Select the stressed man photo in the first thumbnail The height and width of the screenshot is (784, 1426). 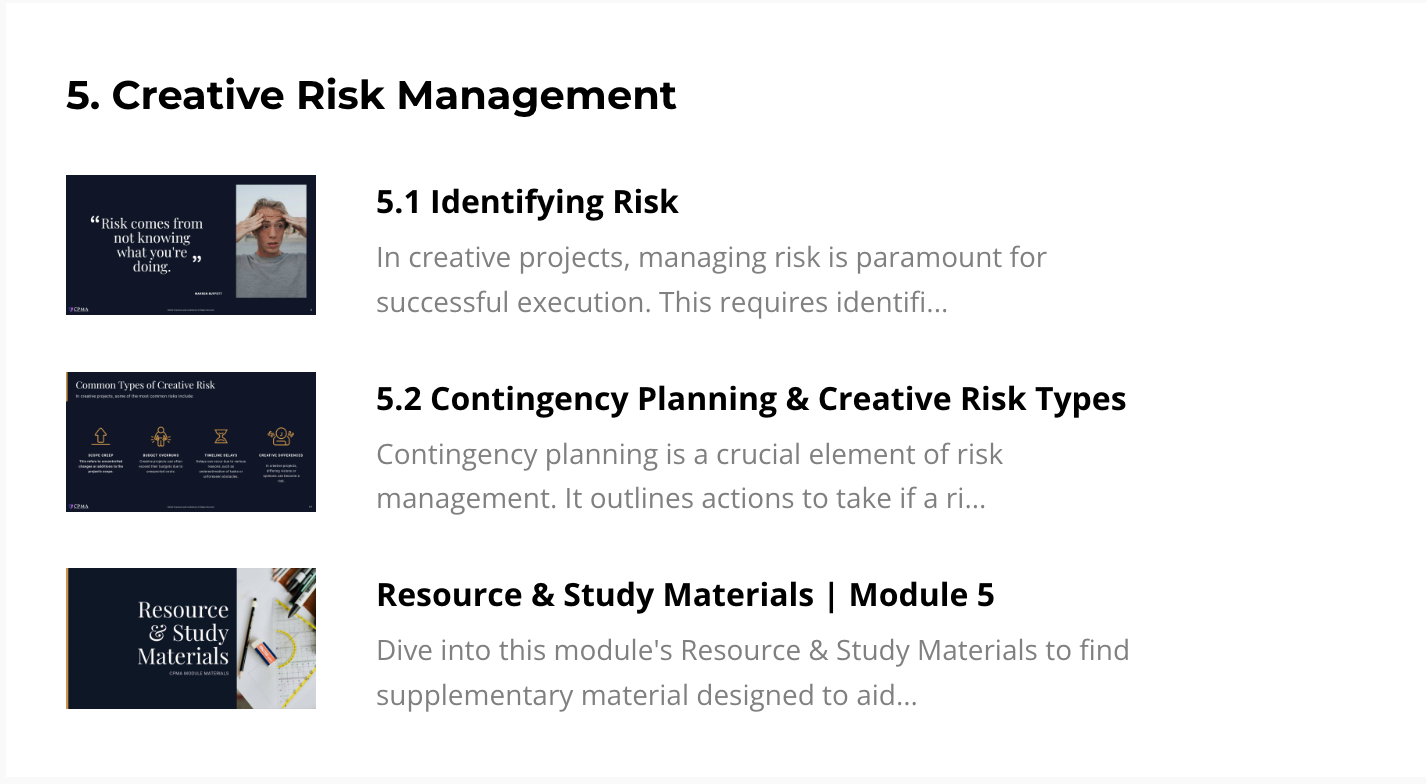tap(271, 241)
